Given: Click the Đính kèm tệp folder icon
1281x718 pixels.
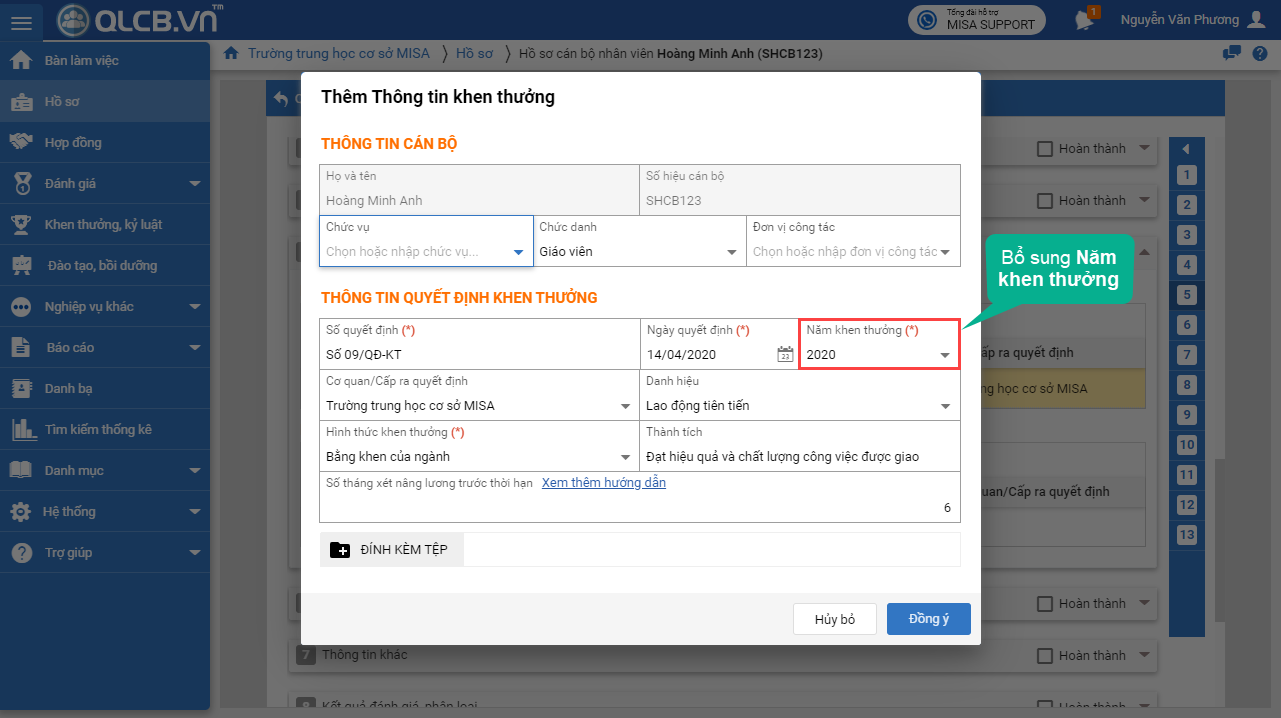Looking at the screenshot, I should (x=340, y=550).
